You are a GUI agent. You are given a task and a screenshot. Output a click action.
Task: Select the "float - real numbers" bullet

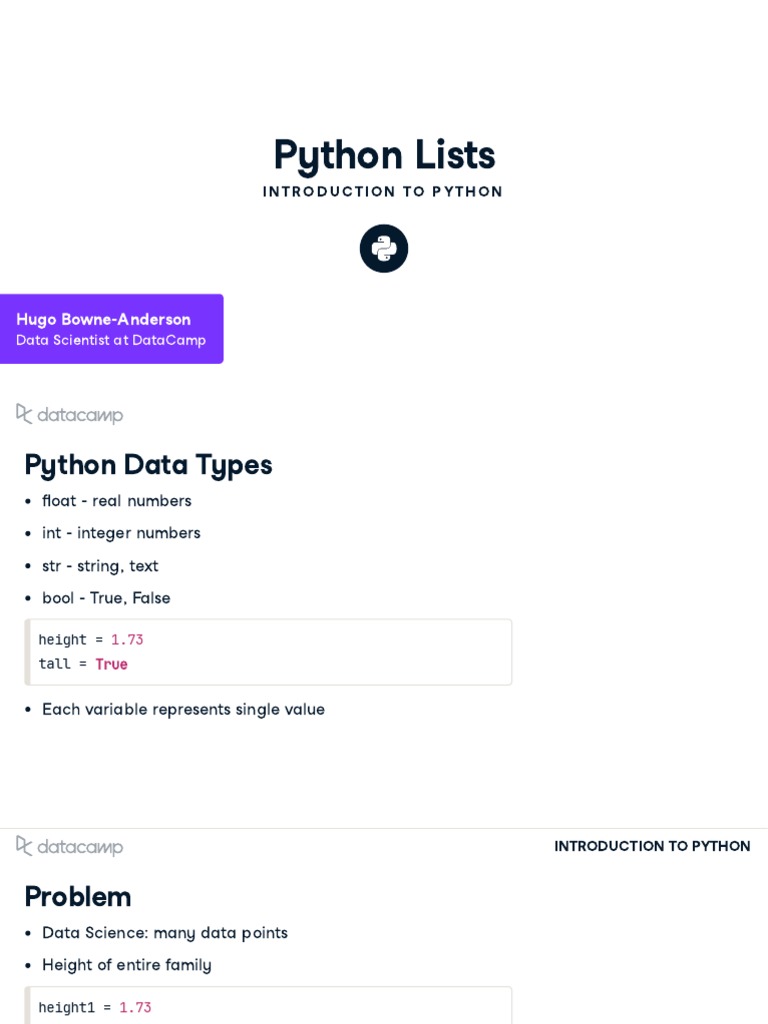click(x=116, y=501)
